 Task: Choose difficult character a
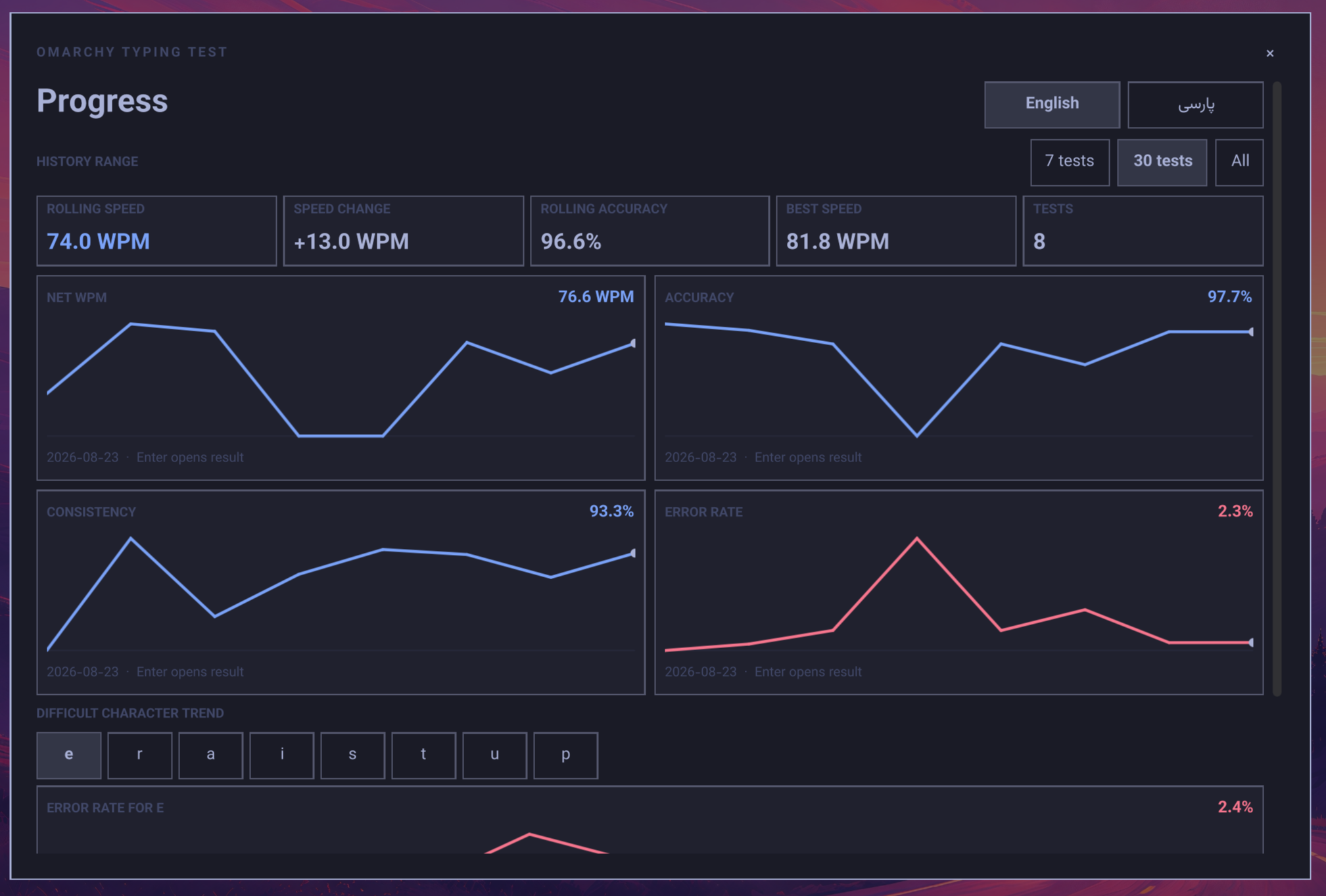click(x=210, y=755)
